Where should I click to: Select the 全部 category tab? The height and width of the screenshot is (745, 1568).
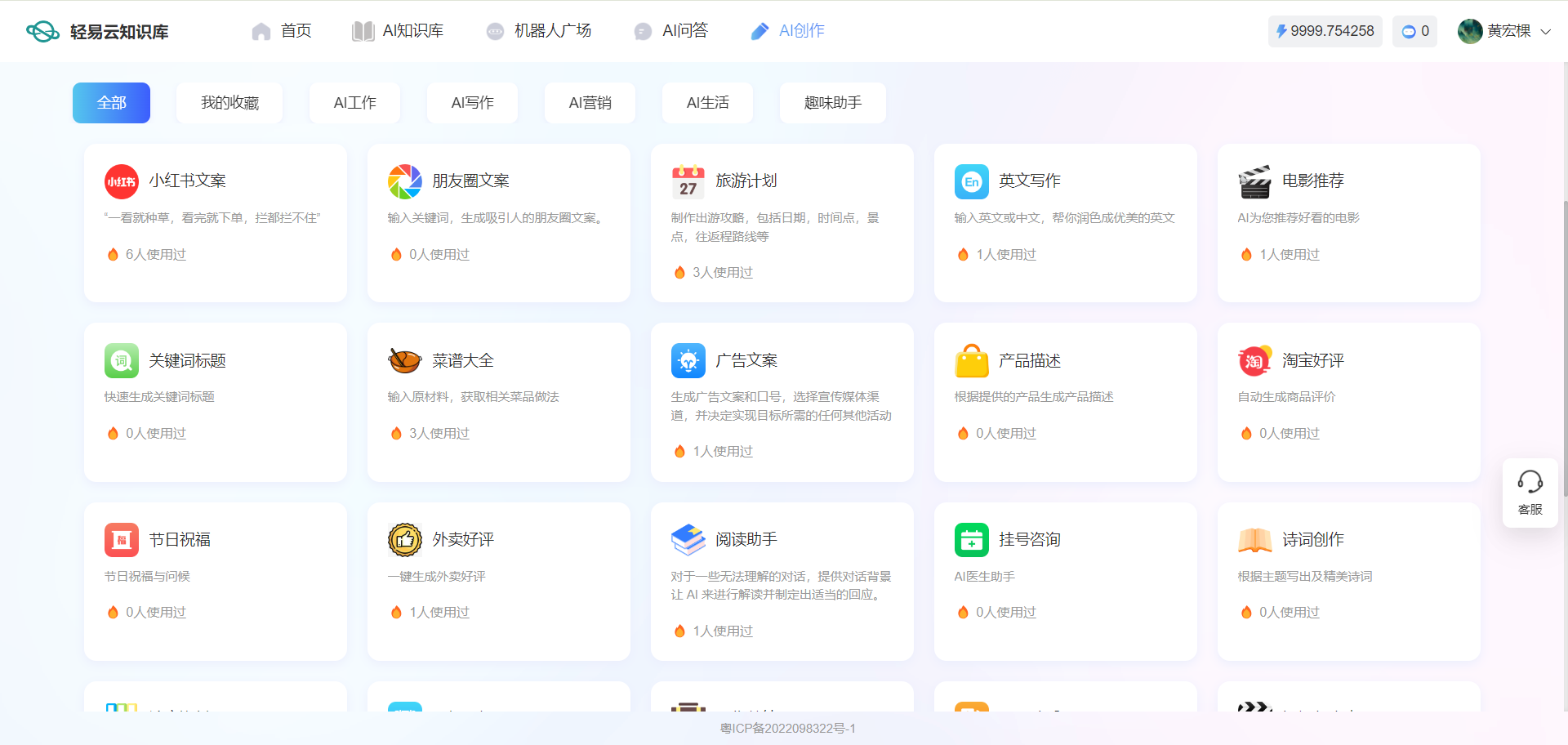tap(111, 103)
